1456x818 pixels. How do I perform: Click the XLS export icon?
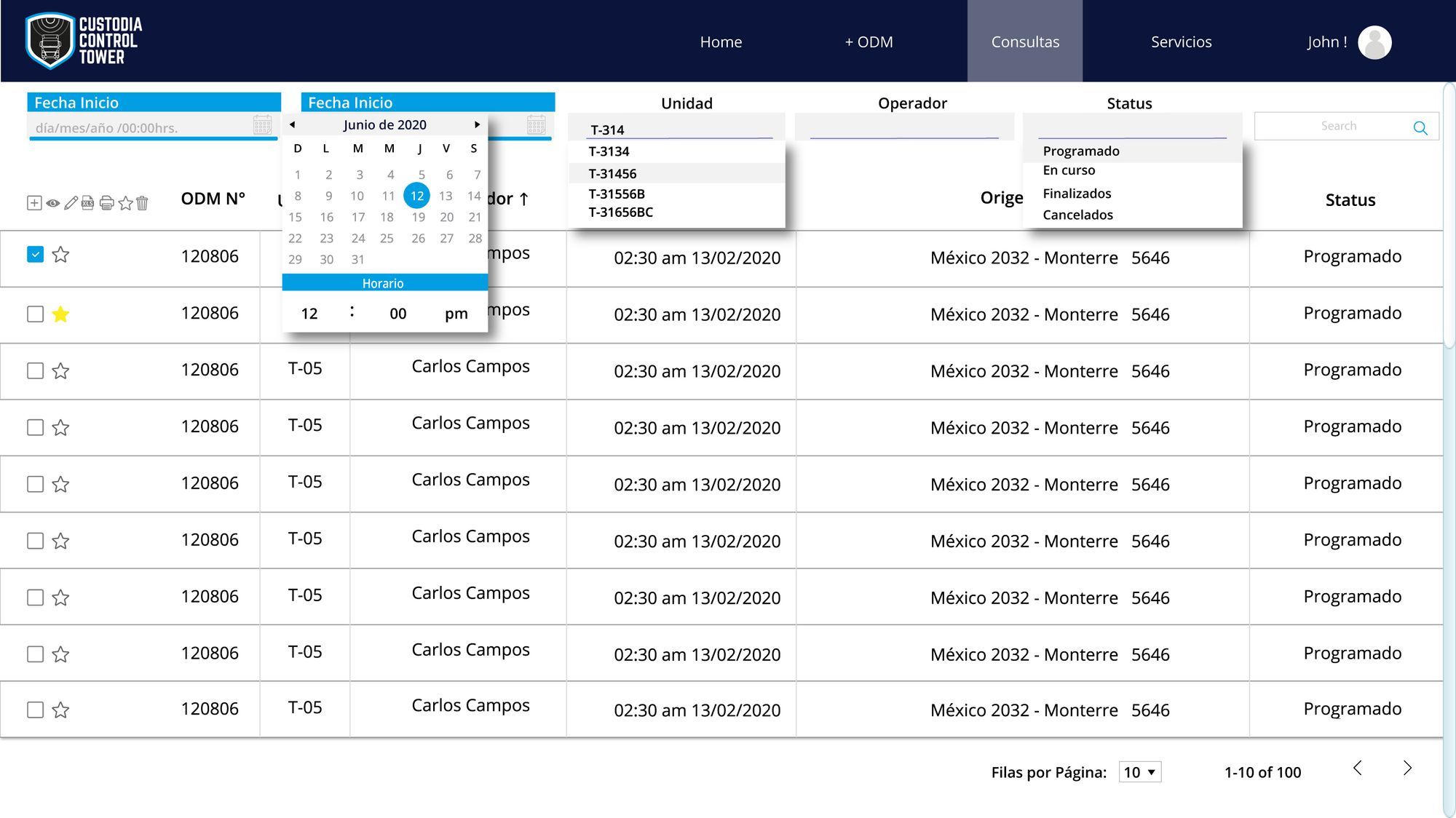[87, 203]
